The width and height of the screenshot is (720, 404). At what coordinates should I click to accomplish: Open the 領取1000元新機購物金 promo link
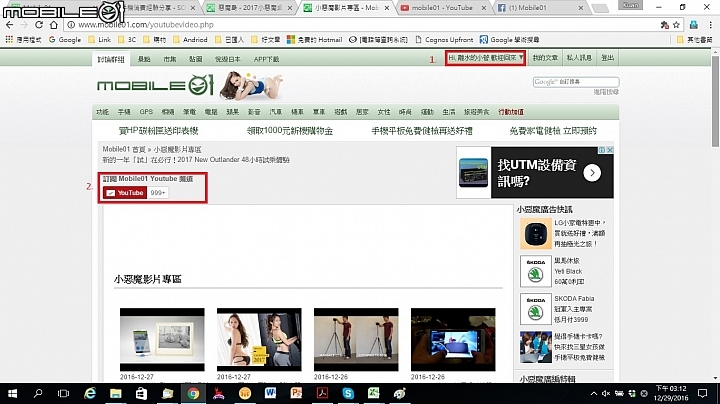[290, 131]
